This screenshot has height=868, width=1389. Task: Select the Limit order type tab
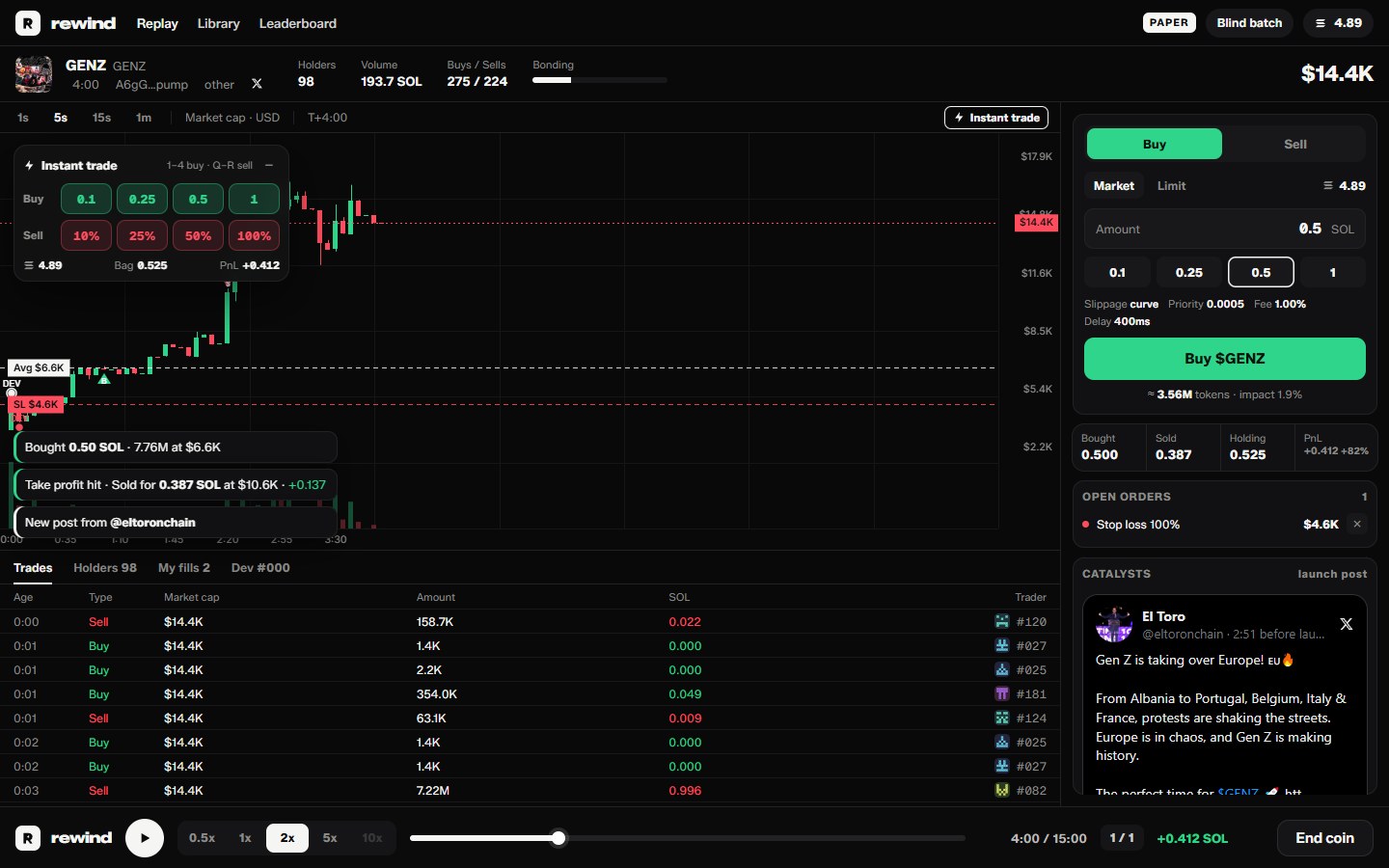coord(1171,186)
